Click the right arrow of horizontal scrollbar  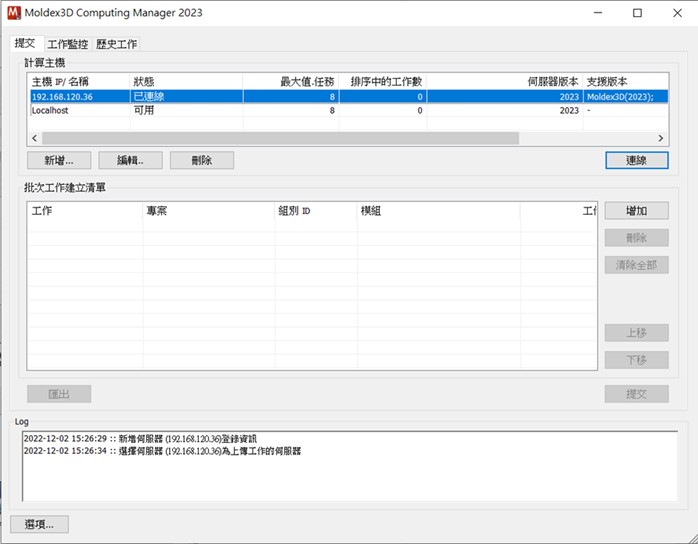(x=661, y=138)
